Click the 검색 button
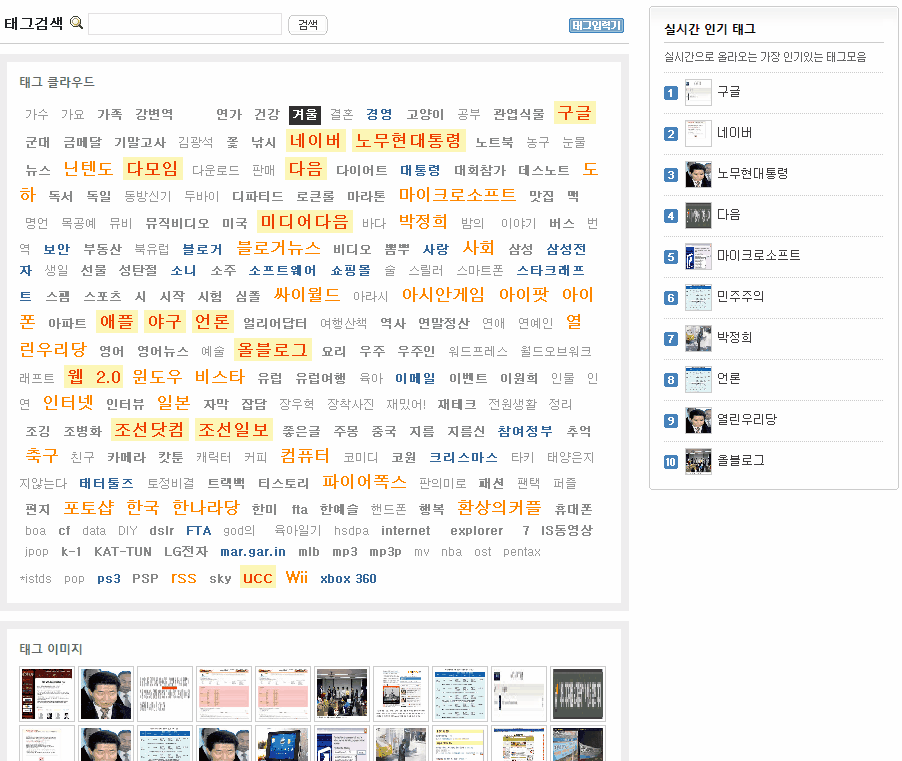This screenshot has height=761, width=902. tap(308, 25)
